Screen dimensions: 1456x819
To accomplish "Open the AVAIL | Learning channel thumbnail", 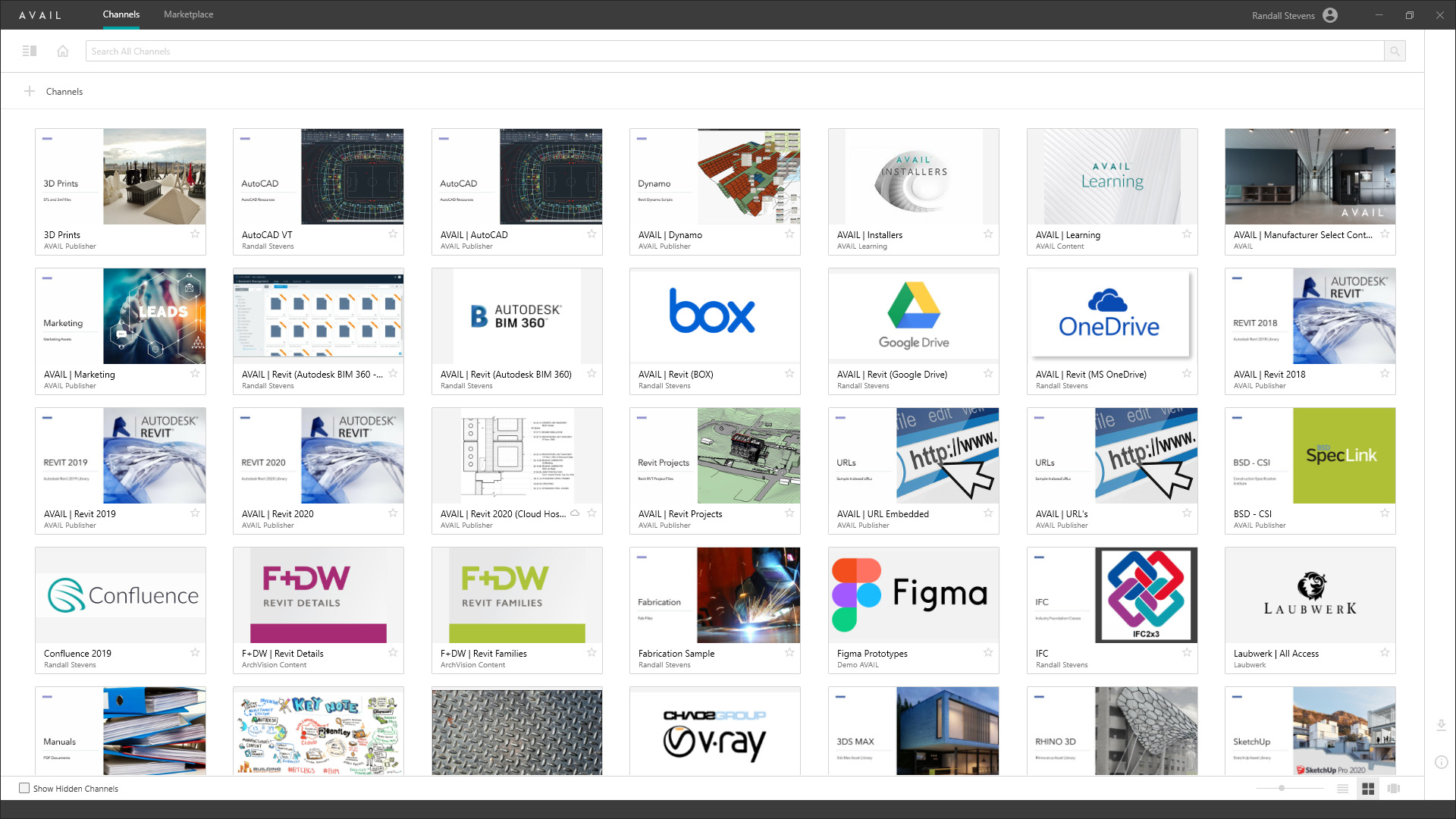I will (x=1112, y=176).
